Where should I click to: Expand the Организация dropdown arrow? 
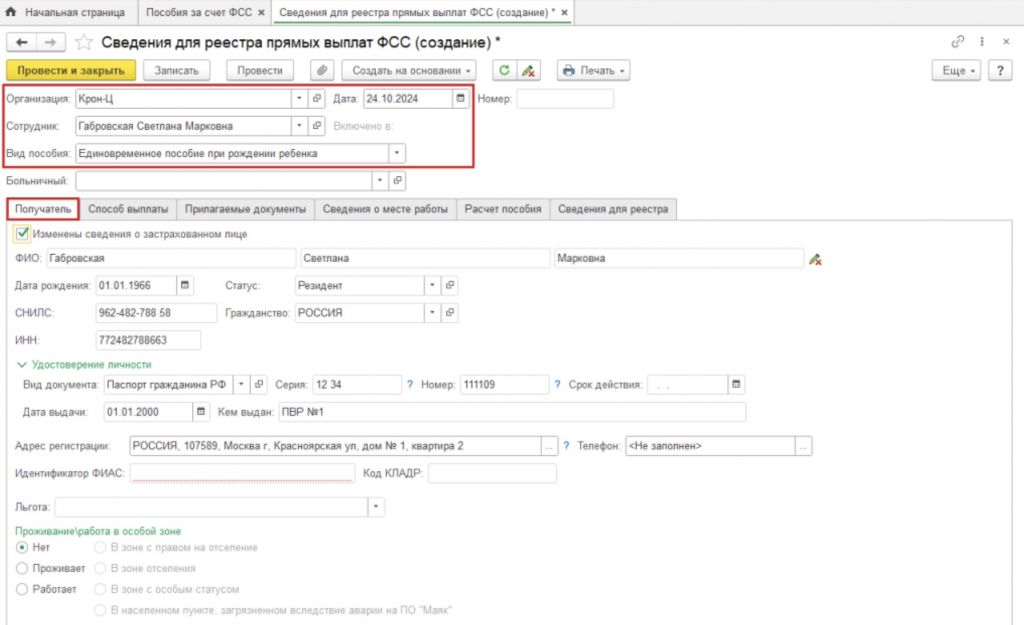coord(299,99)
